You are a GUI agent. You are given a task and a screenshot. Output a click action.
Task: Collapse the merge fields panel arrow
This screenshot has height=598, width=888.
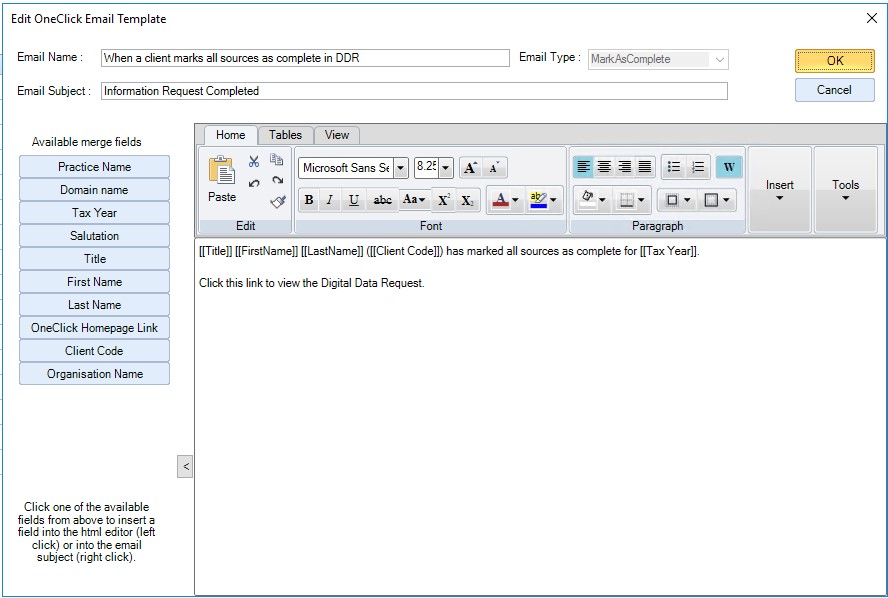tap(185, 467)
